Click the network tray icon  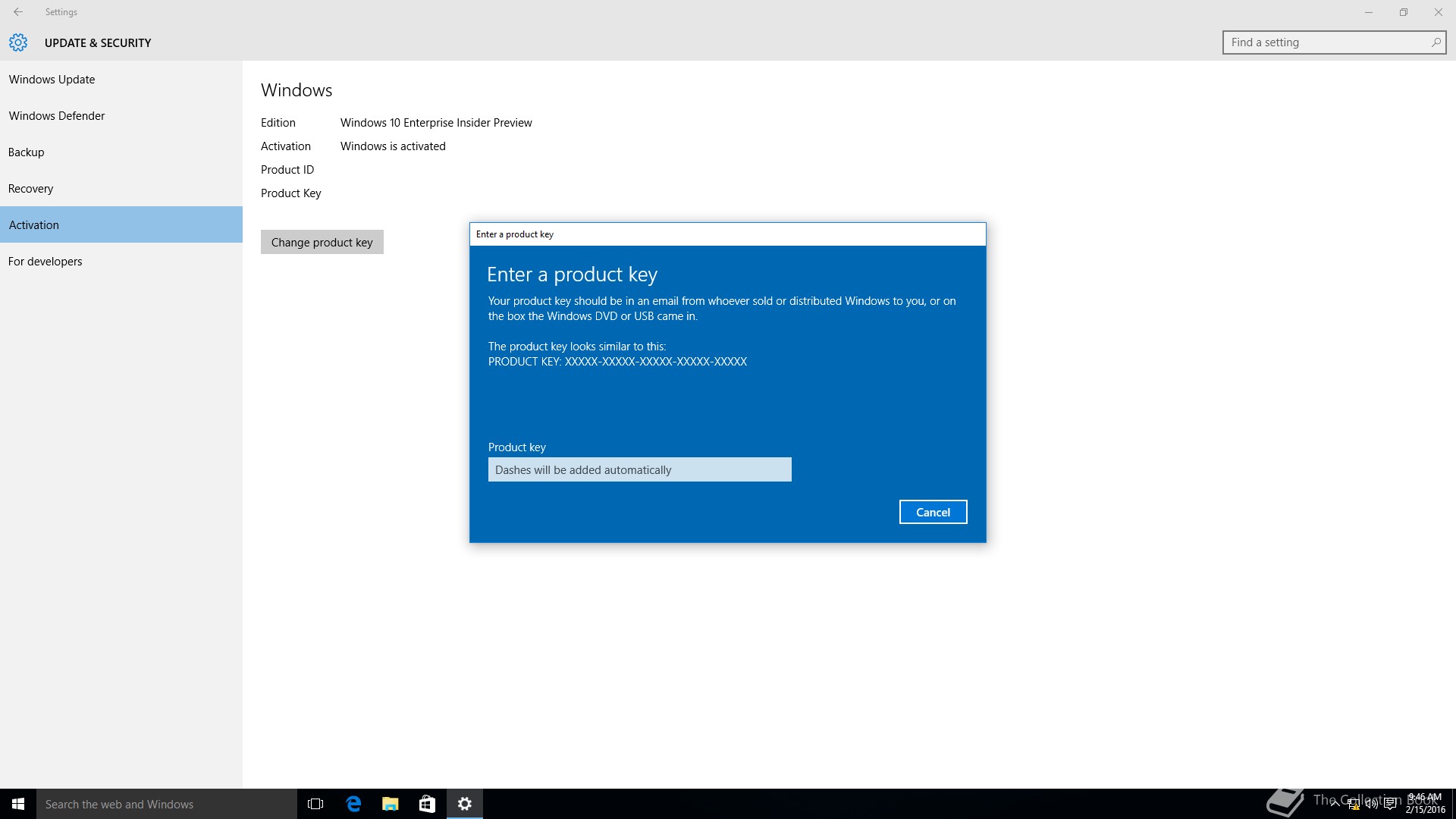coord(1354,805)
